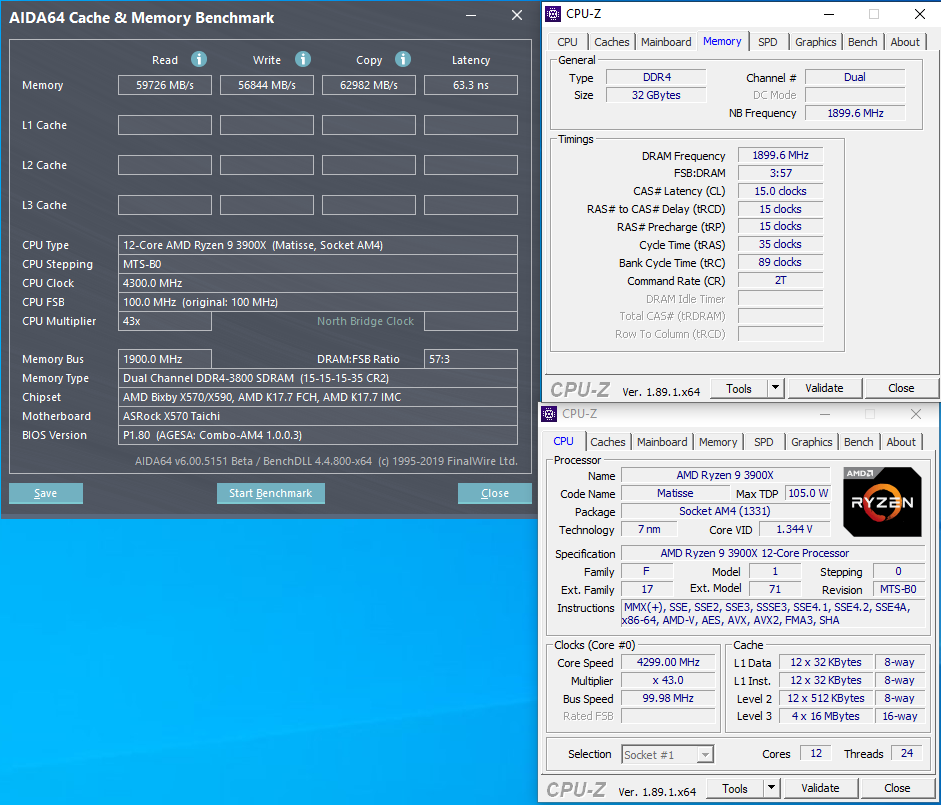
Task: Click the CPU Type field showing Ryzen 9 3900X
Action: 317,245
